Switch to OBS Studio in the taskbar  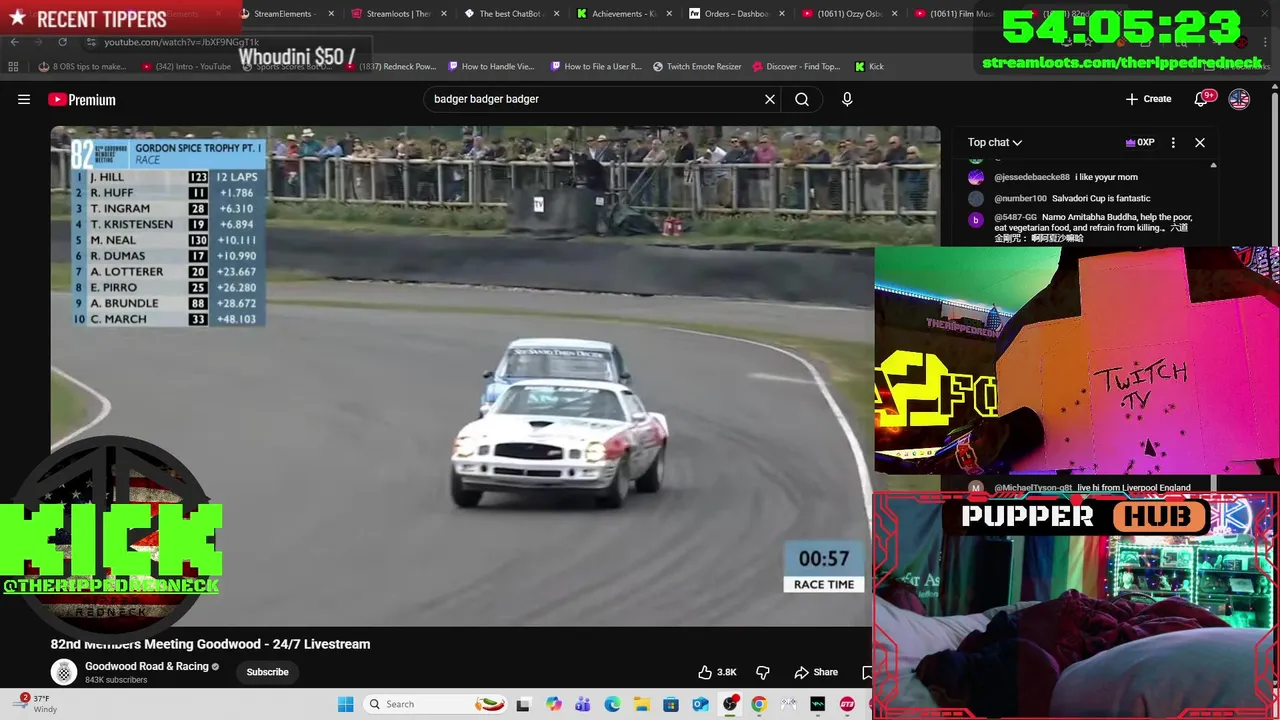coord(730,704)
